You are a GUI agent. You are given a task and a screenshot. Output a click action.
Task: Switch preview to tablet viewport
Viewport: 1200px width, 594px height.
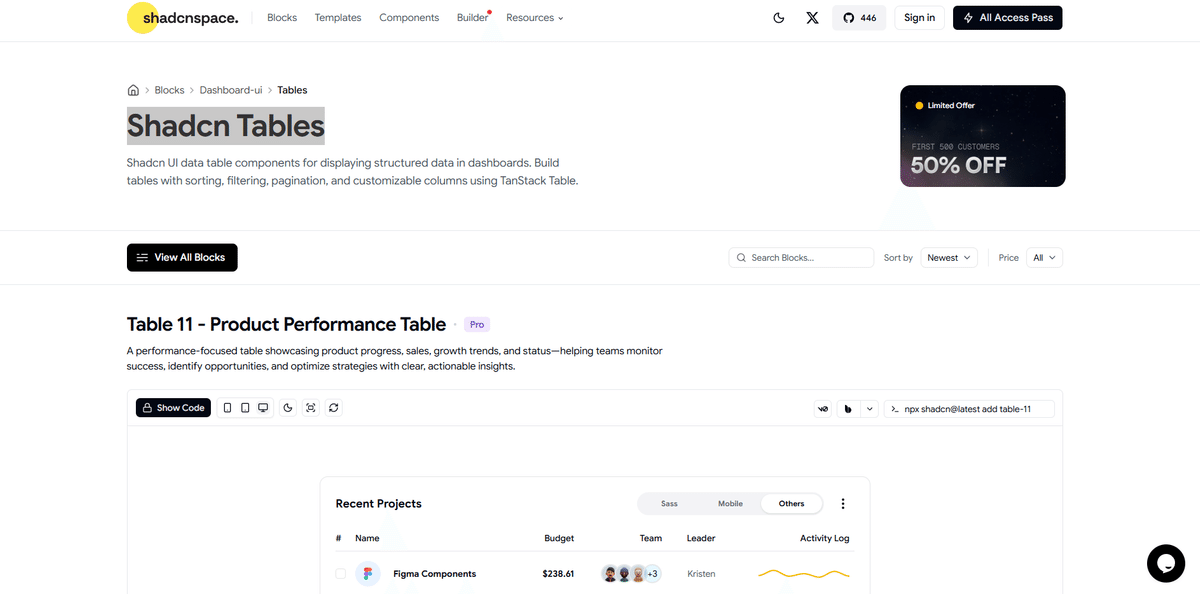245,407
